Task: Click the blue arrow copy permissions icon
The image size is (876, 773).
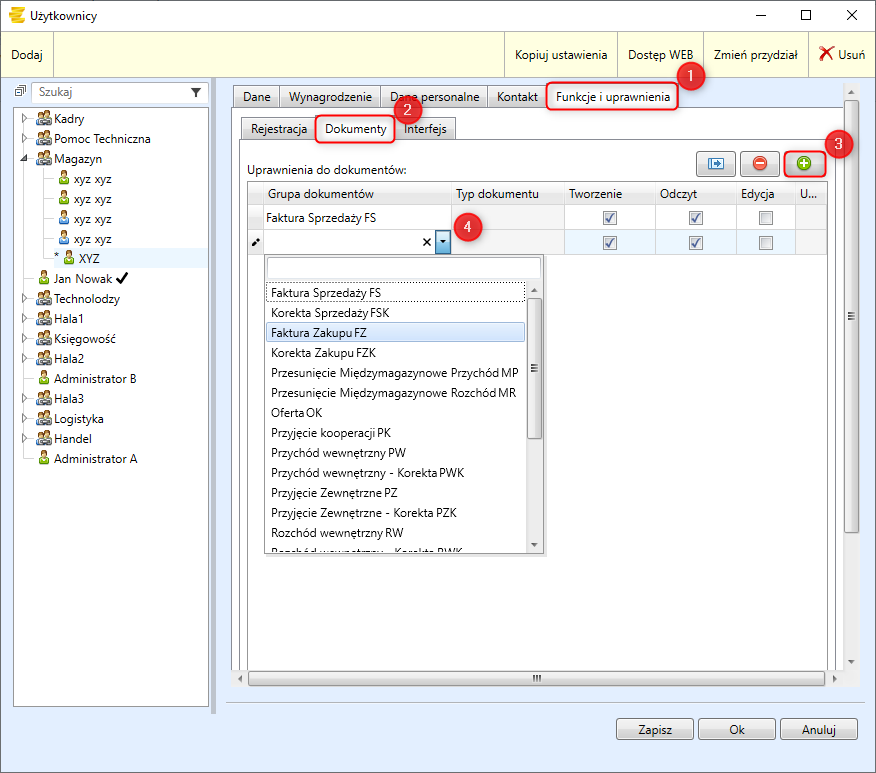Action: point(716,163)
